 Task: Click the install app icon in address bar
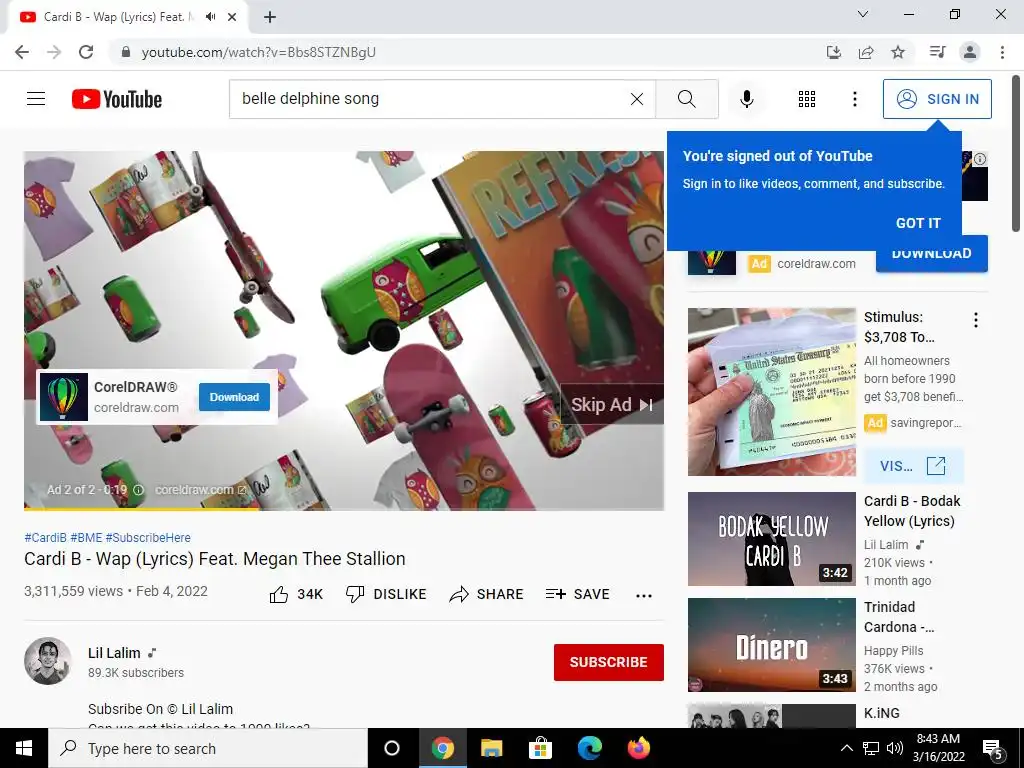pyautogui.click(x=834, y=52)
